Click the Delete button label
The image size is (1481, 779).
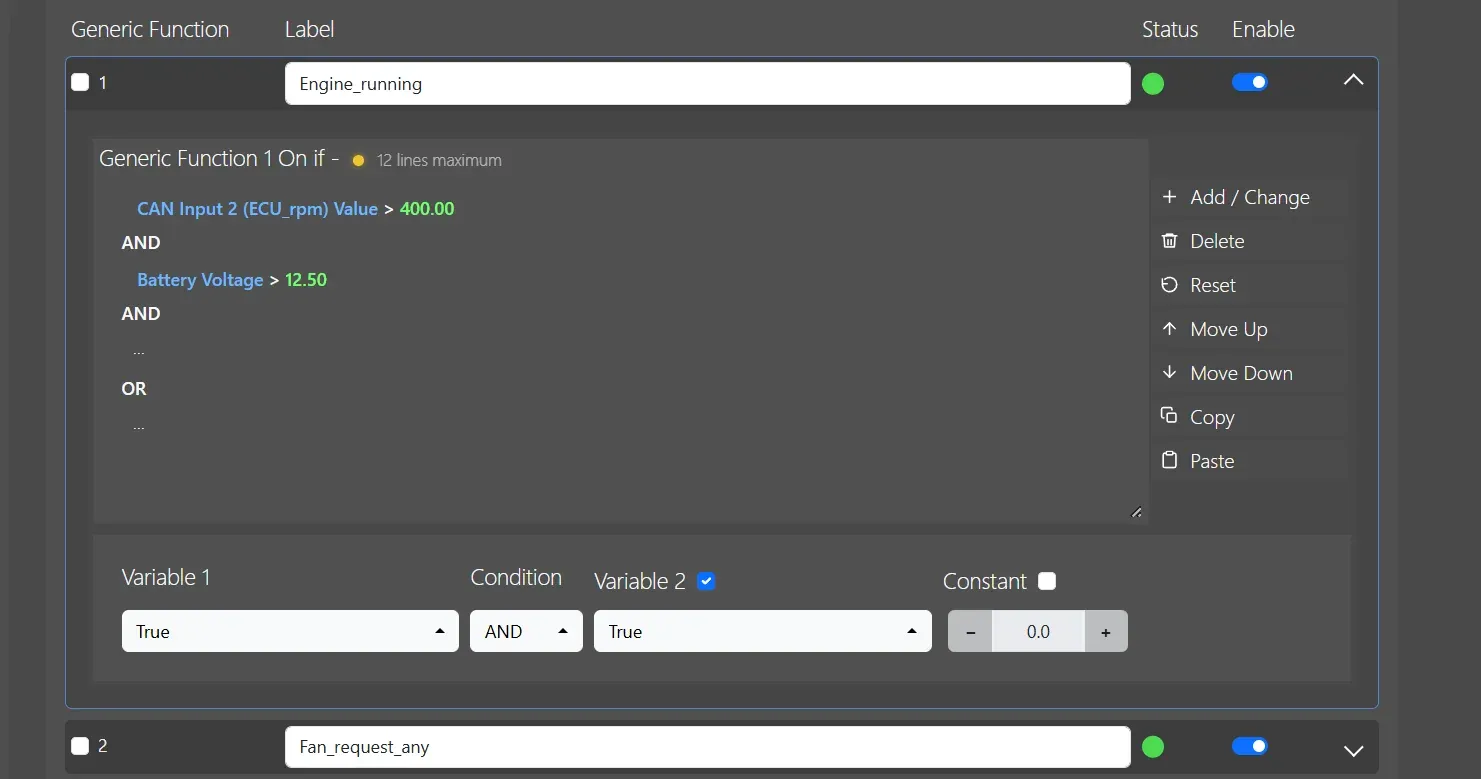pyautogui.click(x=1217, y=241)
